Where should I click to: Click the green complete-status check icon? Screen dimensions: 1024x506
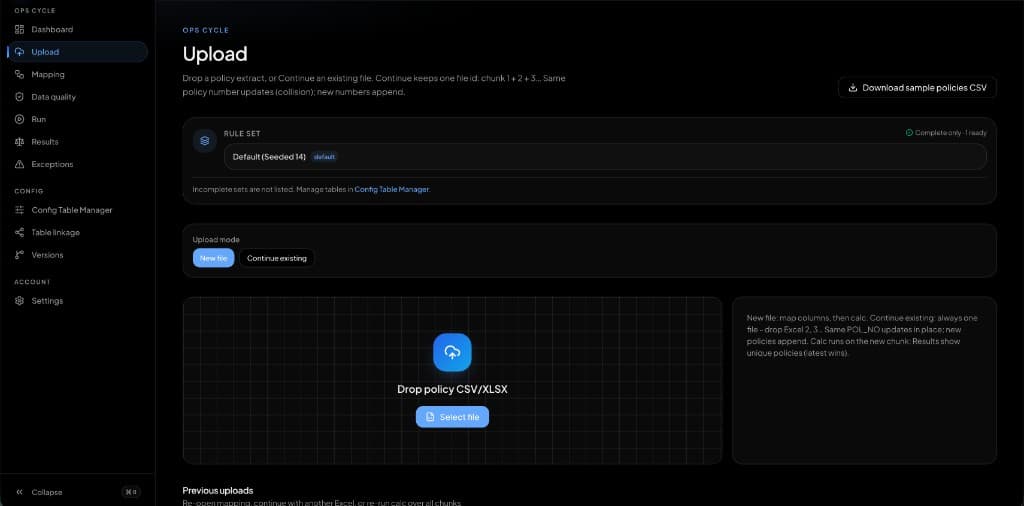coord(909,133)
